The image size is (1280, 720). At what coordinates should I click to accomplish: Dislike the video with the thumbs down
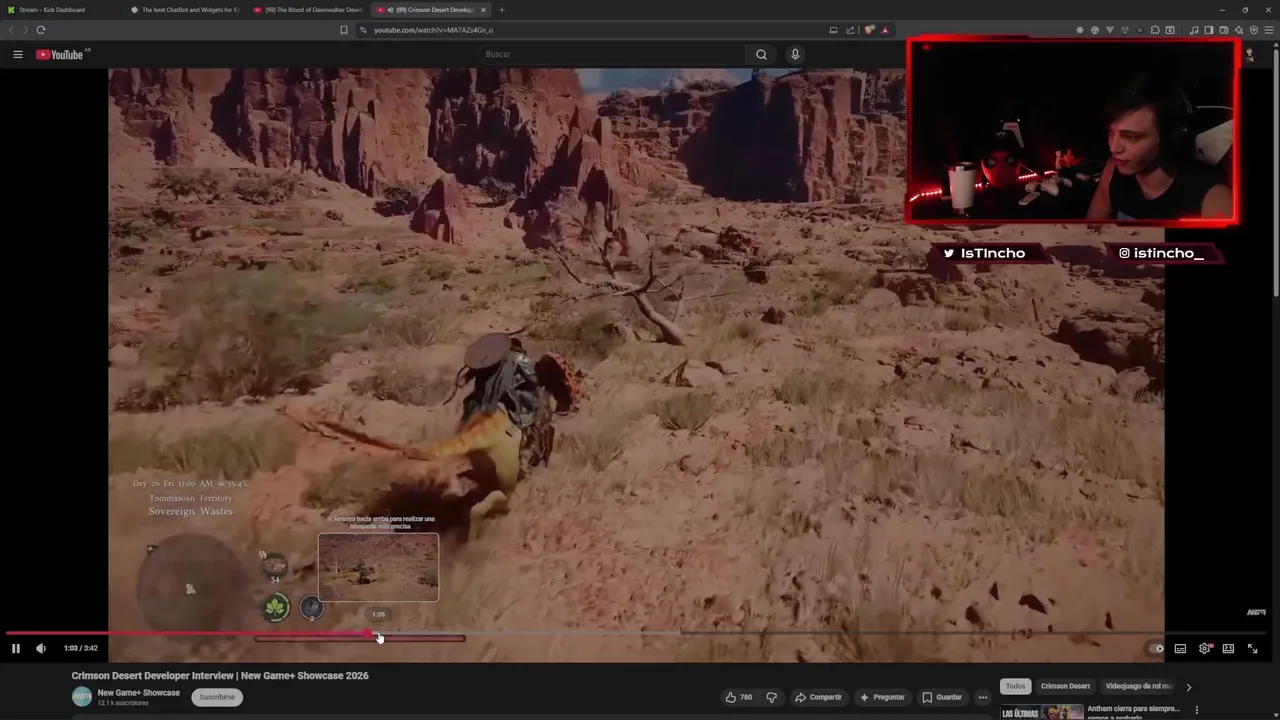[771, 697]
